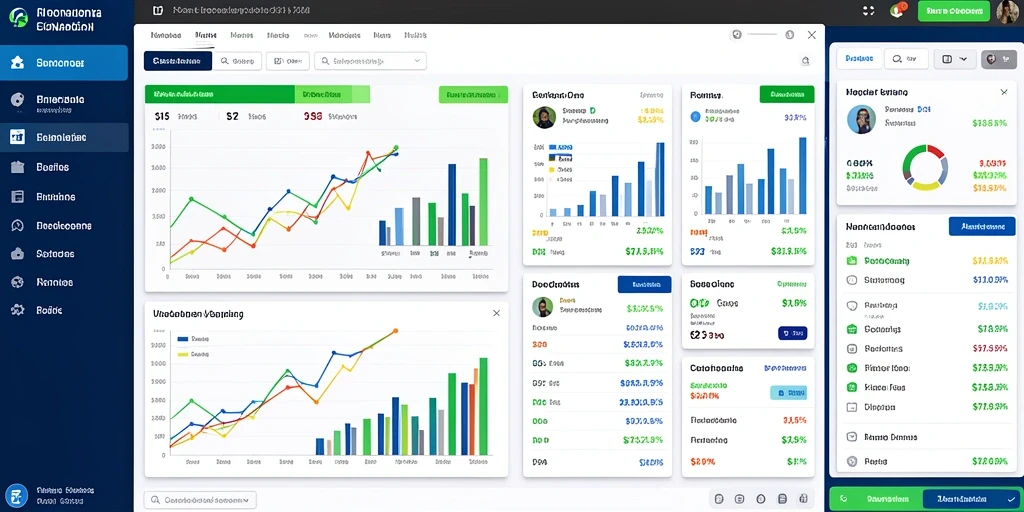The width and height of the screenshot is (1024, 512).
Task: Click the dark navy button below the tabs
Action: tap(178, 61)
